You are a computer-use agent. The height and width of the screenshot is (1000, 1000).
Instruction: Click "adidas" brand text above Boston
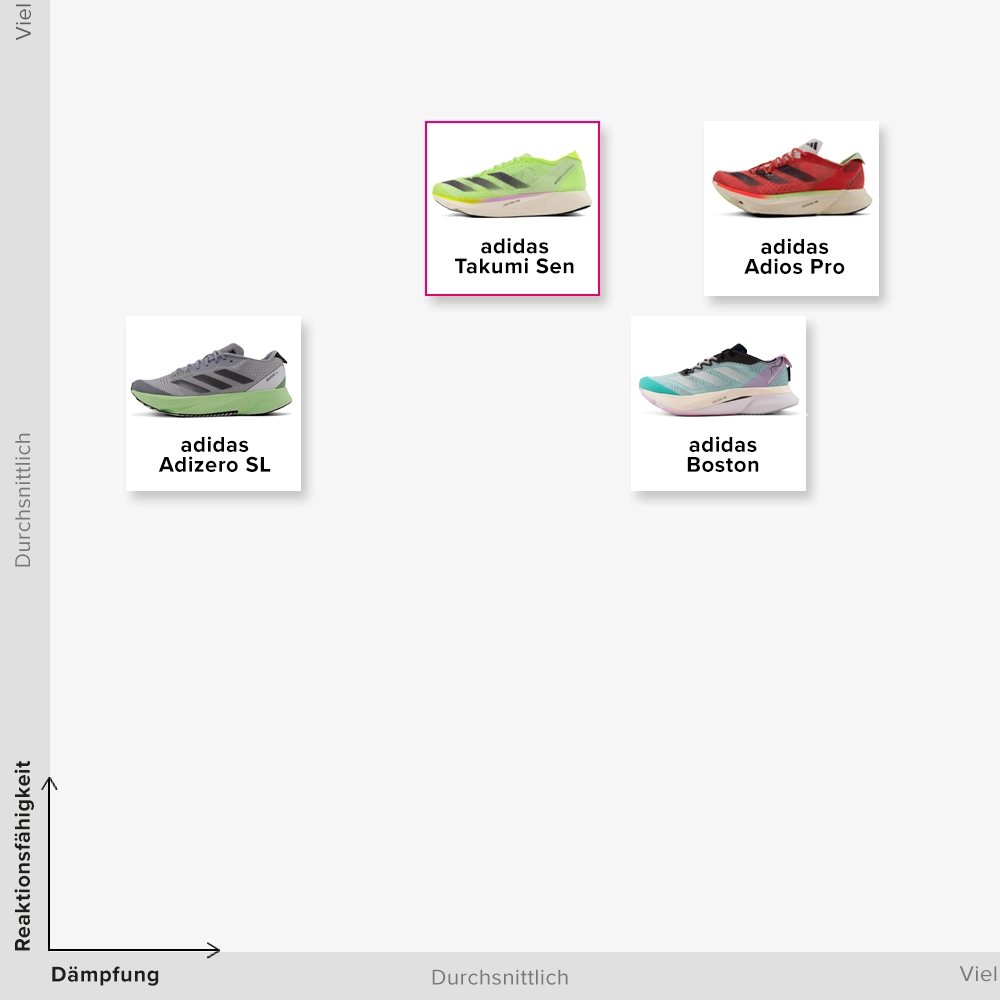point(722,444)
